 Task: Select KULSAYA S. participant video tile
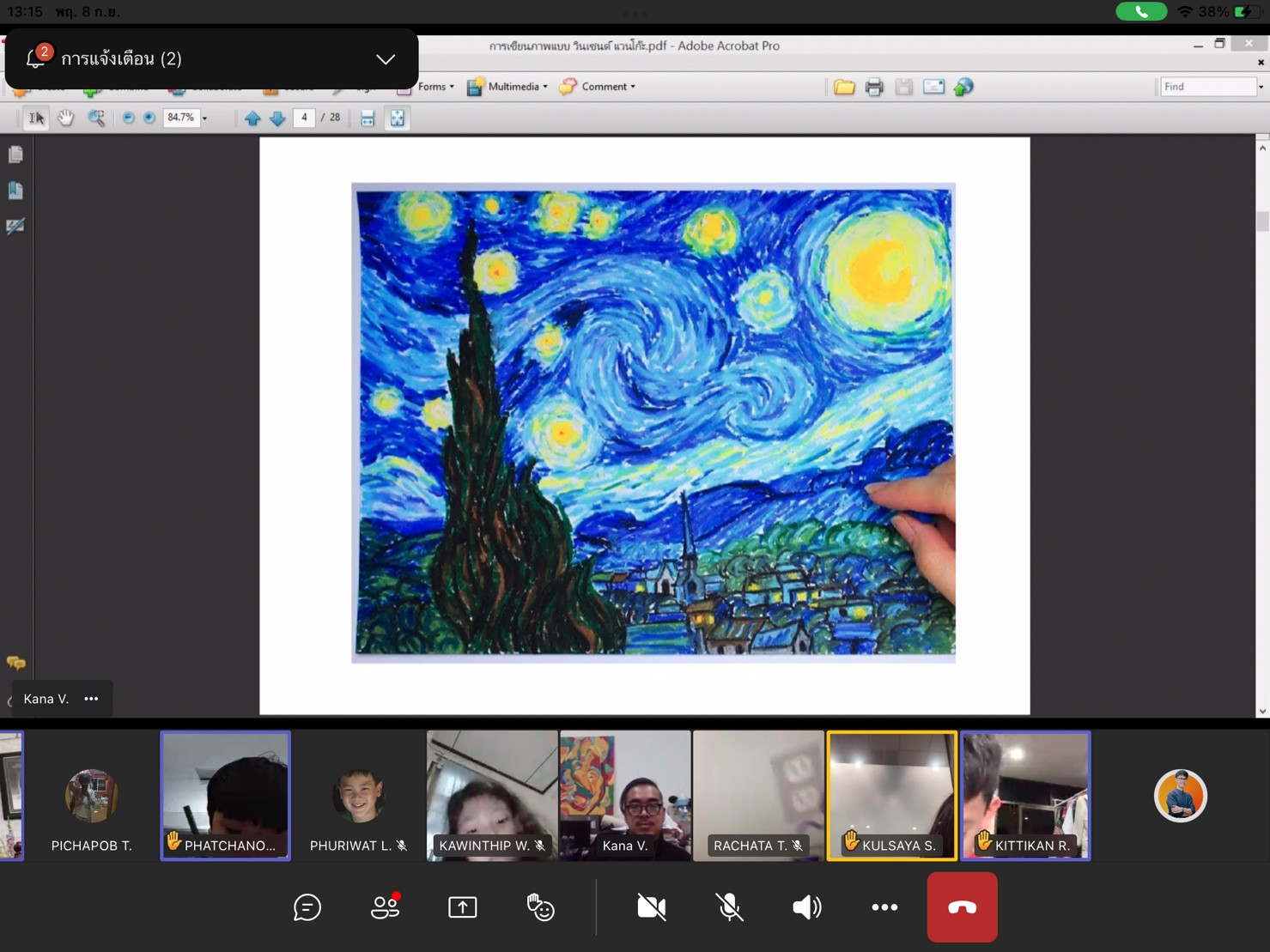coord(891,796)
